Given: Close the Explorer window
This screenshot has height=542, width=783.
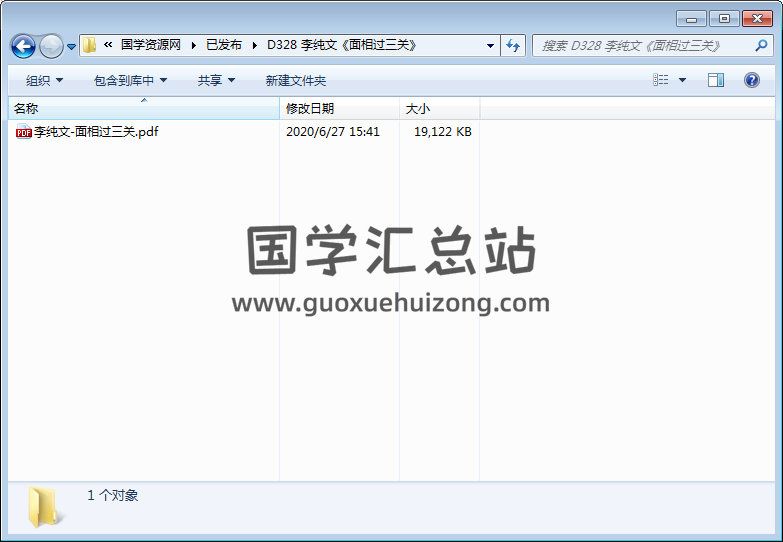Looking at the screenshot, I should tap(757, 19).
